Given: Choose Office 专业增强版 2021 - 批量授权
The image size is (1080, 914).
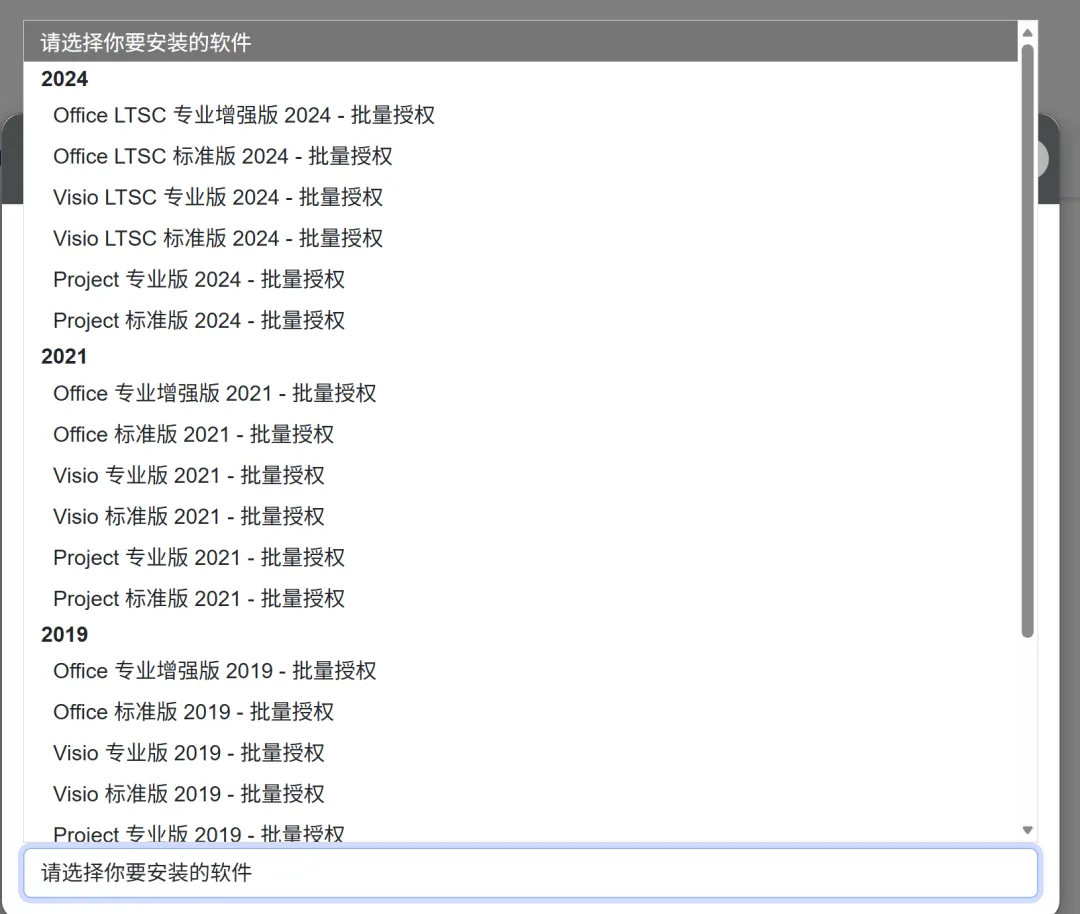Looking at the screenshot, I should point(521,393).
